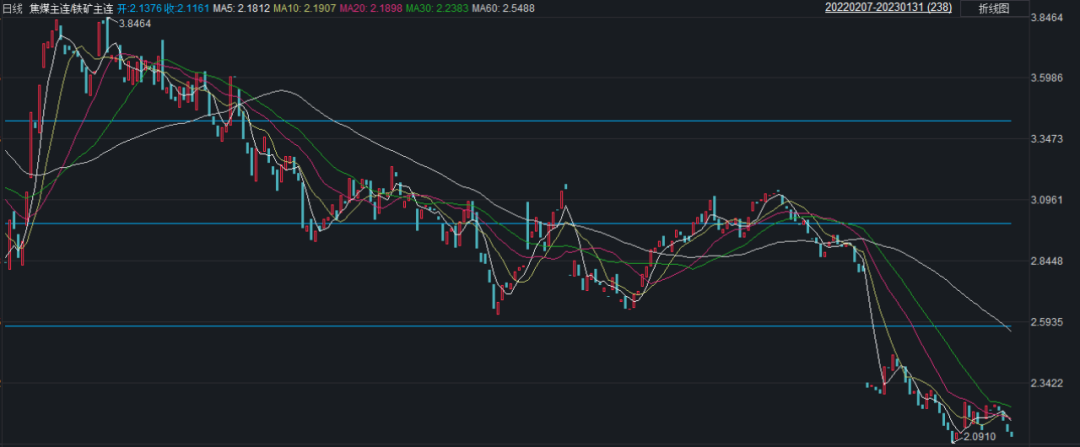Select the 日线 daily period label
This screenshot has height=447, width=1080.
pyautogui.click(x=12, y=8)
